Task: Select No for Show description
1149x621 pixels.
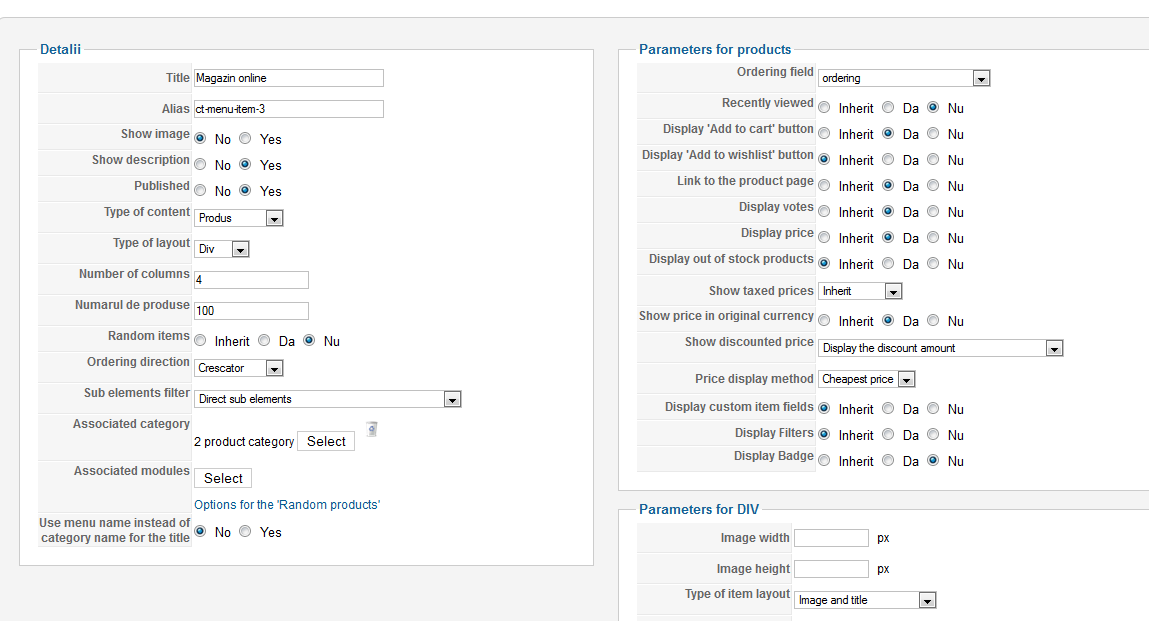Action: (201, 165)
